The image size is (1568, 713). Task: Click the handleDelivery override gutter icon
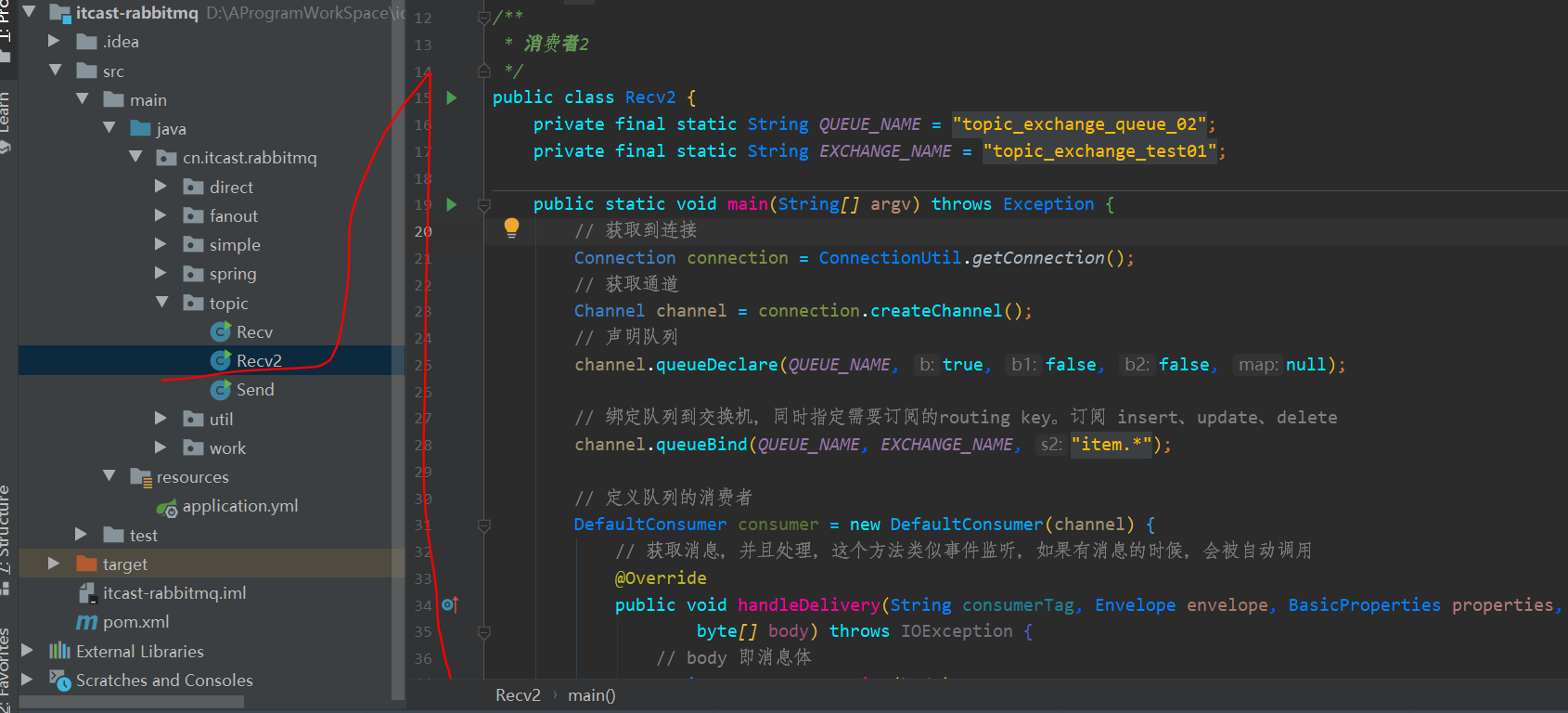[x=450, y=604]
